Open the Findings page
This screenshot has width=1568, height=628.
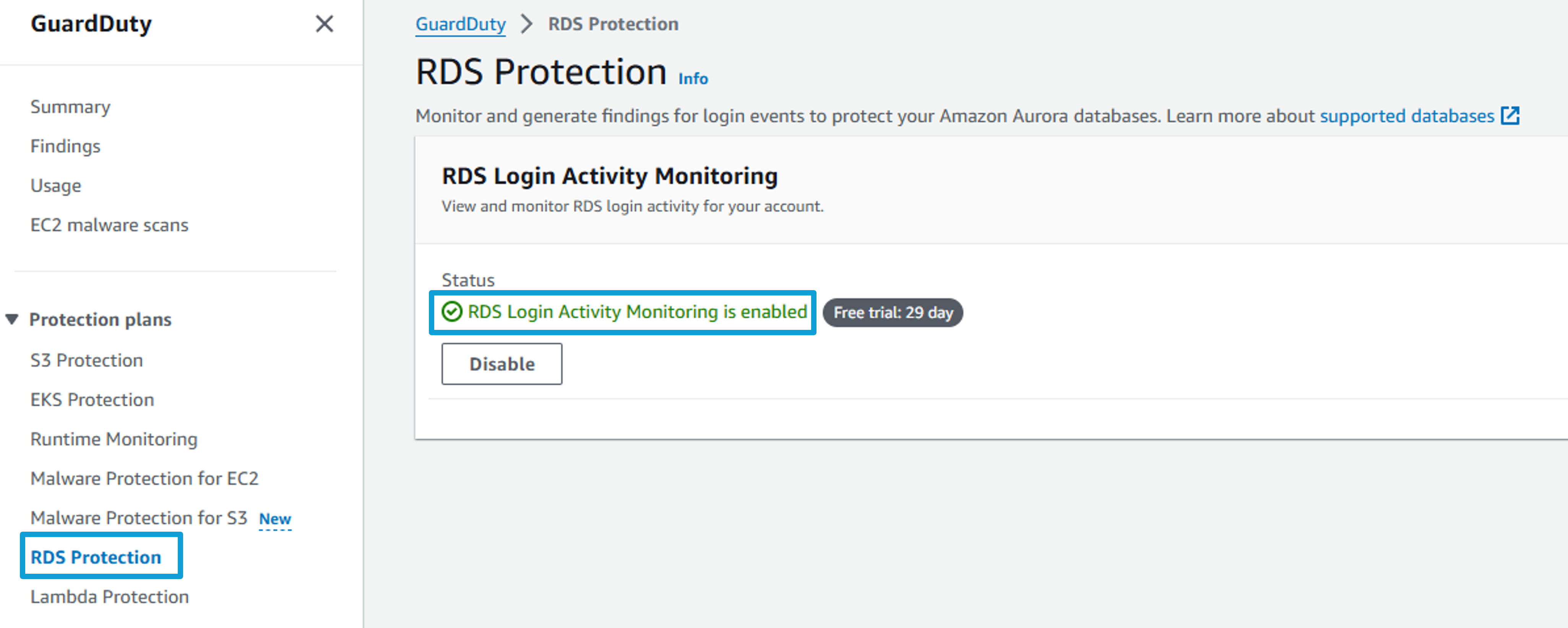click(65, 147)
